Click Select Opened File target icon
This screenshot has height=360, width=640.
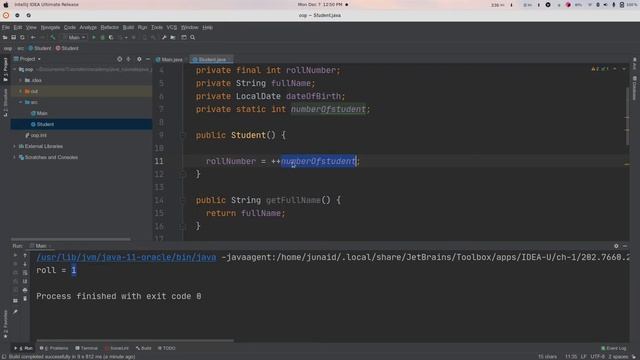point(119,59)
